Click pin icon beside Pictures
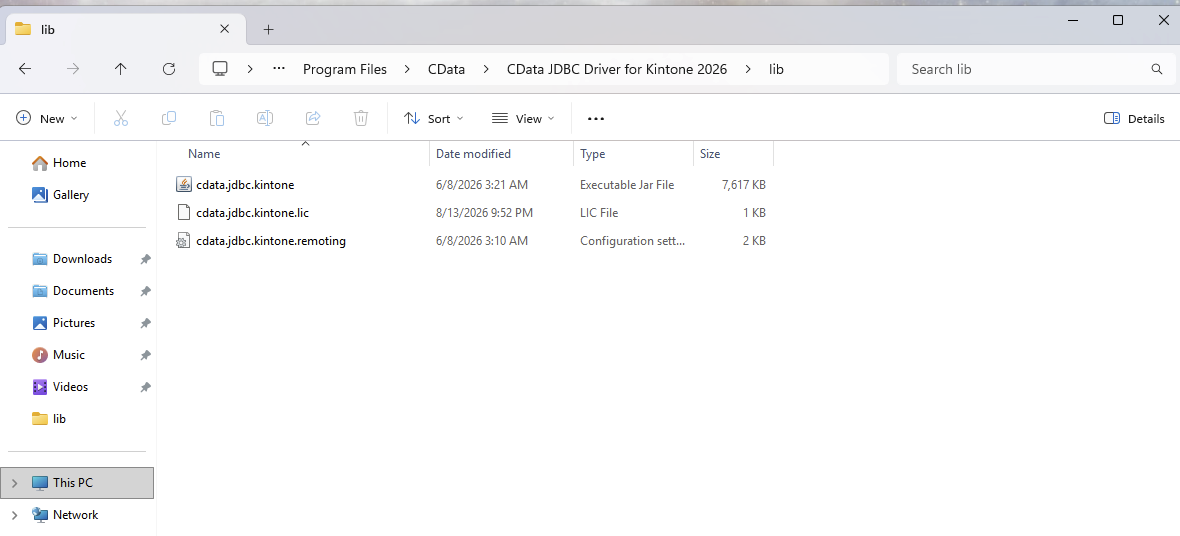Image resolution: width=1180 pixels, height=536 pixels. (145, 323)
